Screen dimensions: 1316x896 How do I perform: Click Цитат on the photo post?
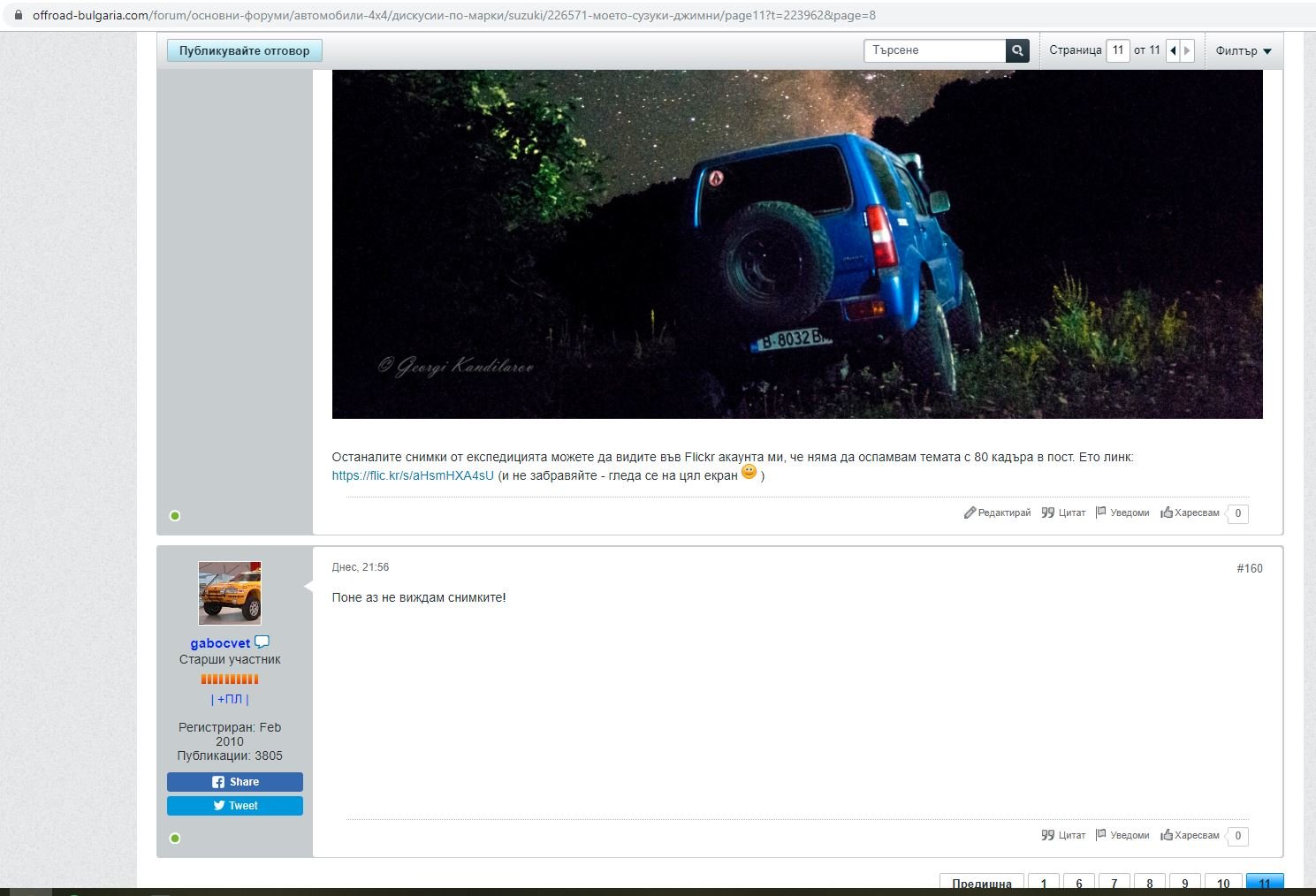point(1063,513)
